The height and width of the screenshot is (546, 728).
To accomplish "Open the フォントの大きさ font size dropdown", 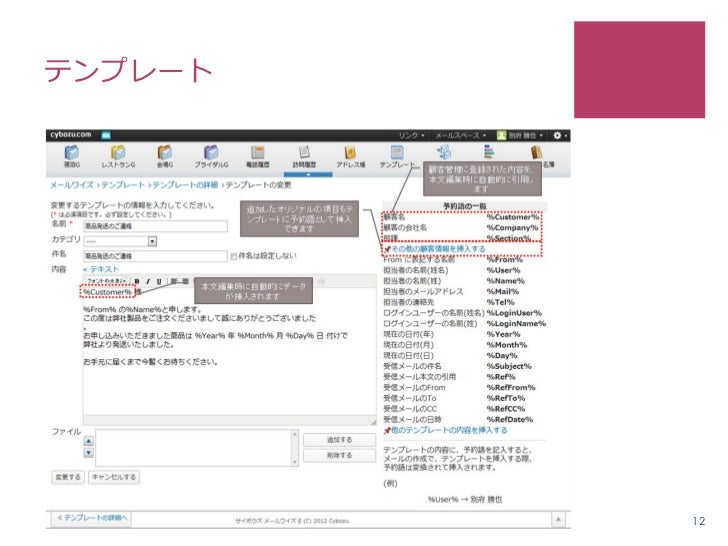I will pyautogui.click(x=106, y=281).
